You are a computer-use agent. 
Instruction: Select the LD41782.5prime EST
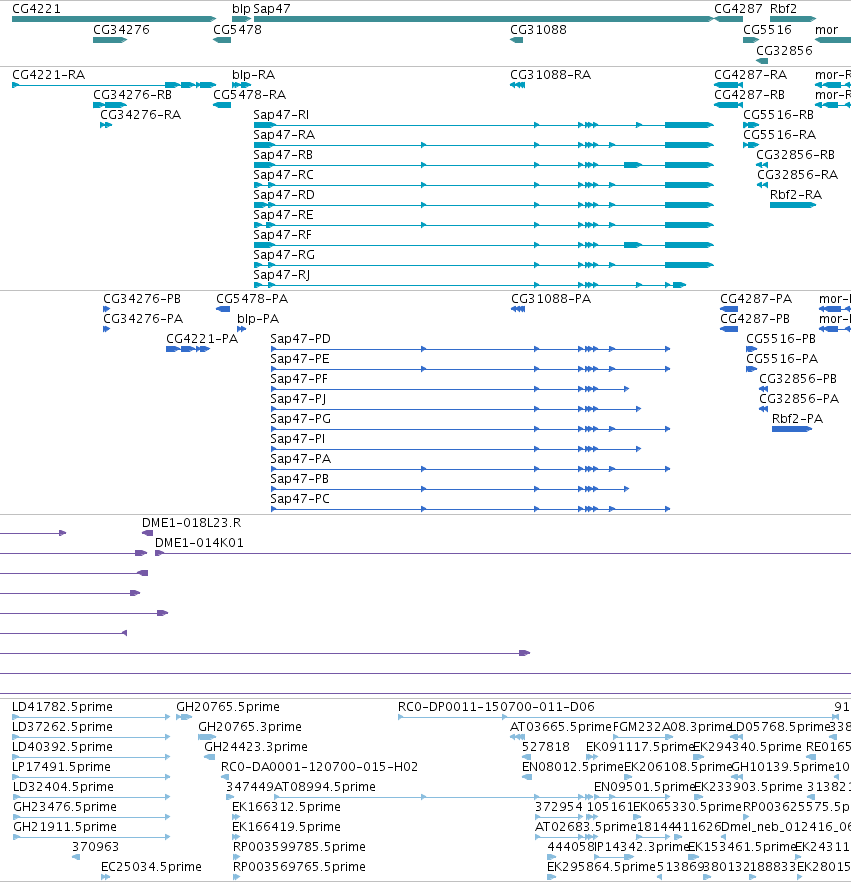click(91, 717)
